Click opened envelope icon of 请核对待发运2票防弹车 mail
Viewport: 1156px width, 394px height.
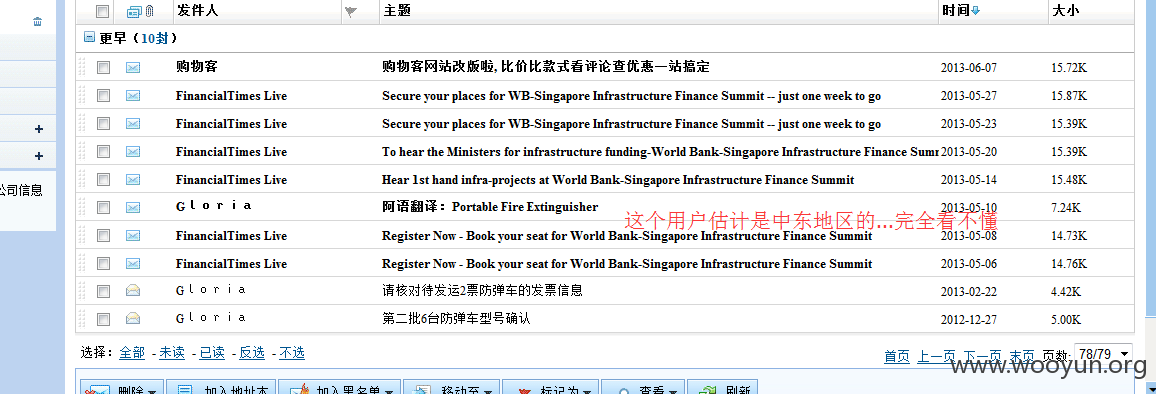point(133,291)
